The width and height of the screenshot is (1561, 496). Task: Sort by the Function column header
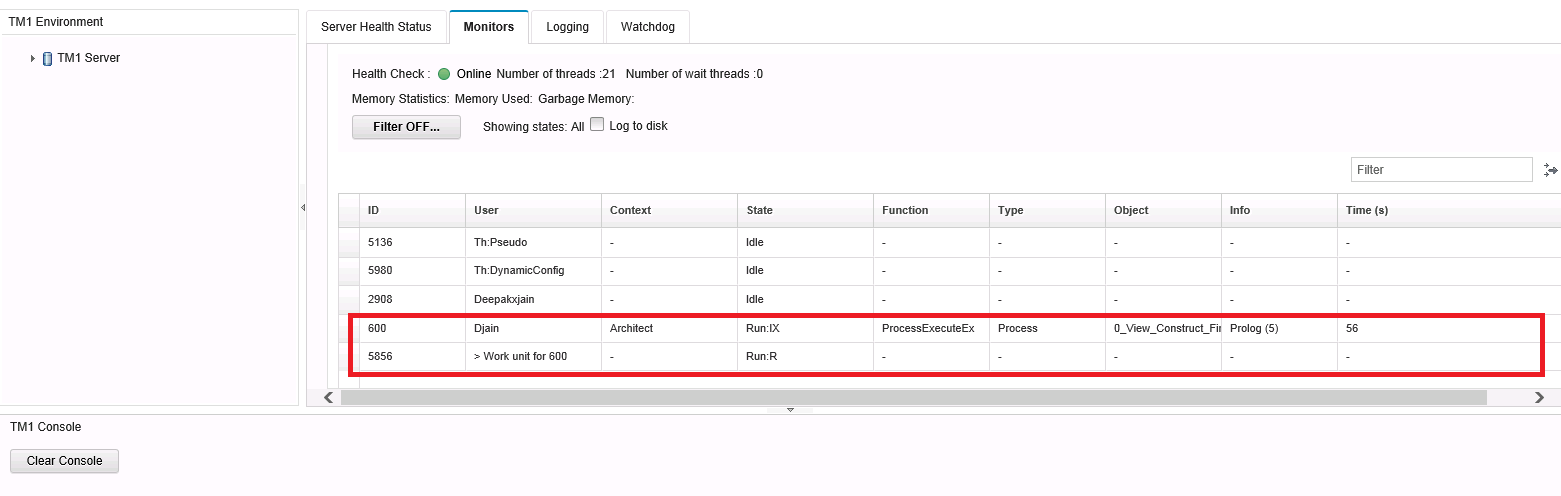coord(932,211)
